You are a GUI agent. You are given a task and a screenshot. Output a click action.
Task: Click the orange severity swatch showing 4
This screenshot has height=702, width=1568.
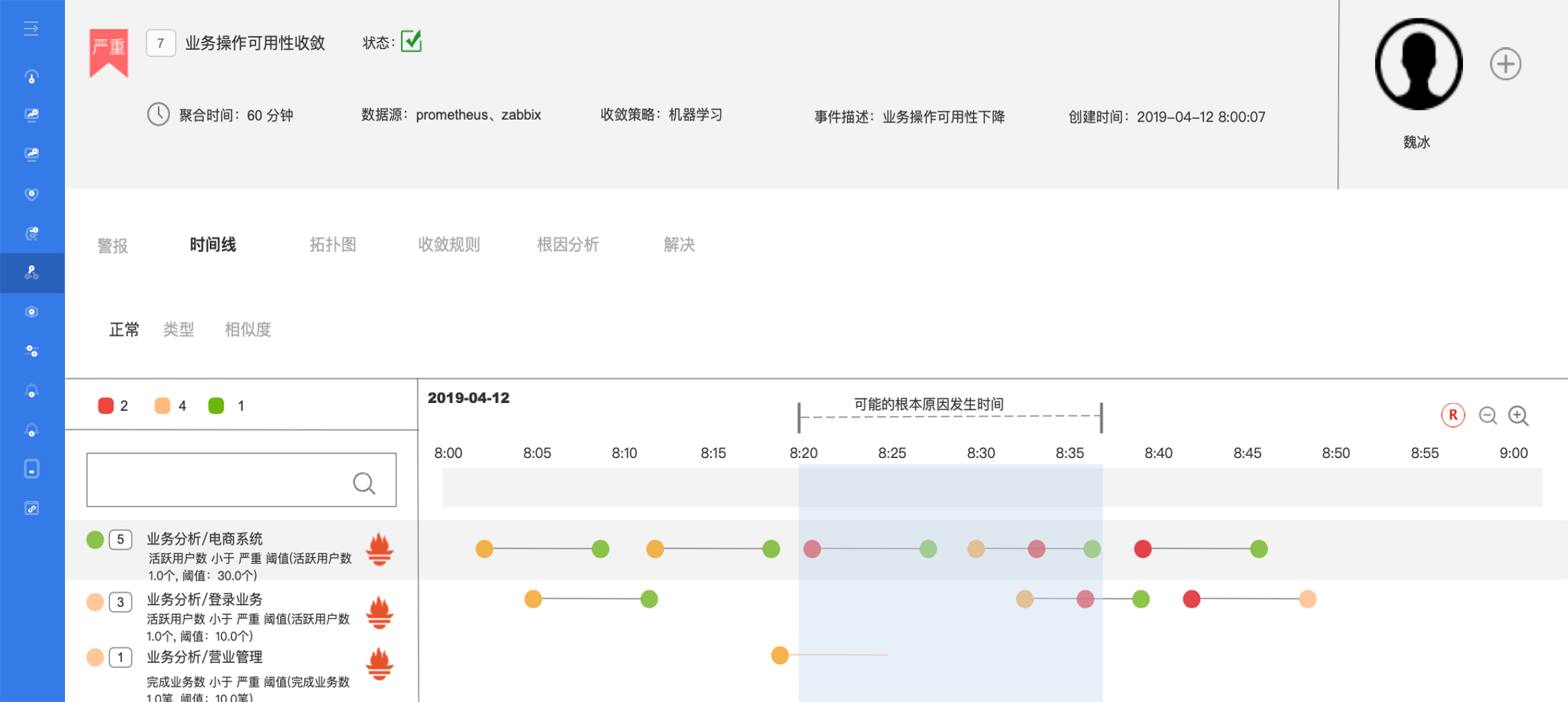pos(163,405)
